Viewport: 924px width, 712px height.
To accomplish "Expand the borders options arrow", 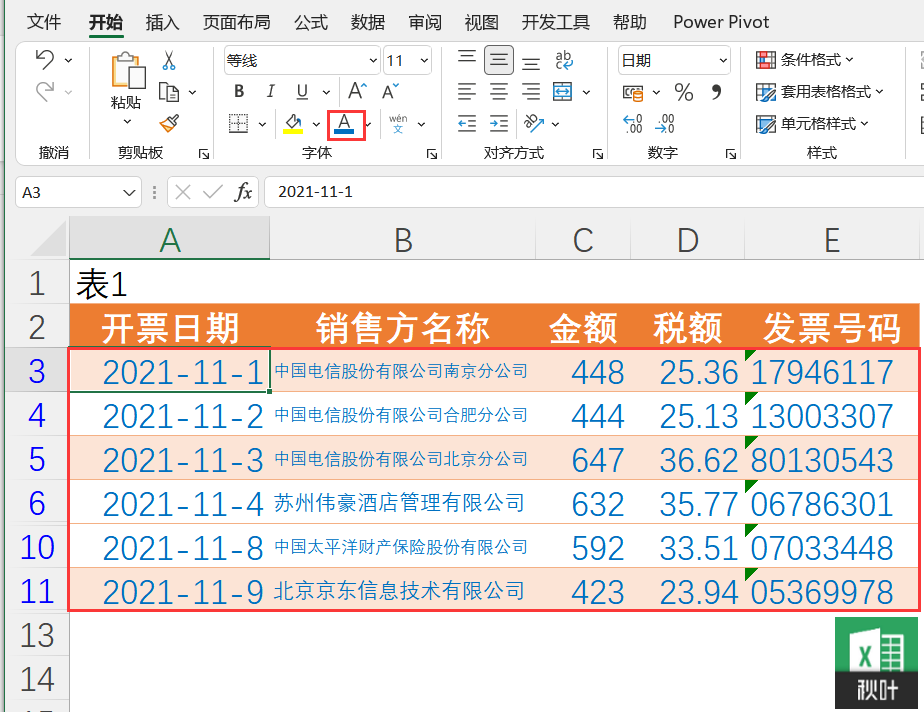I will pyautogui.click(x=262, y=124).
